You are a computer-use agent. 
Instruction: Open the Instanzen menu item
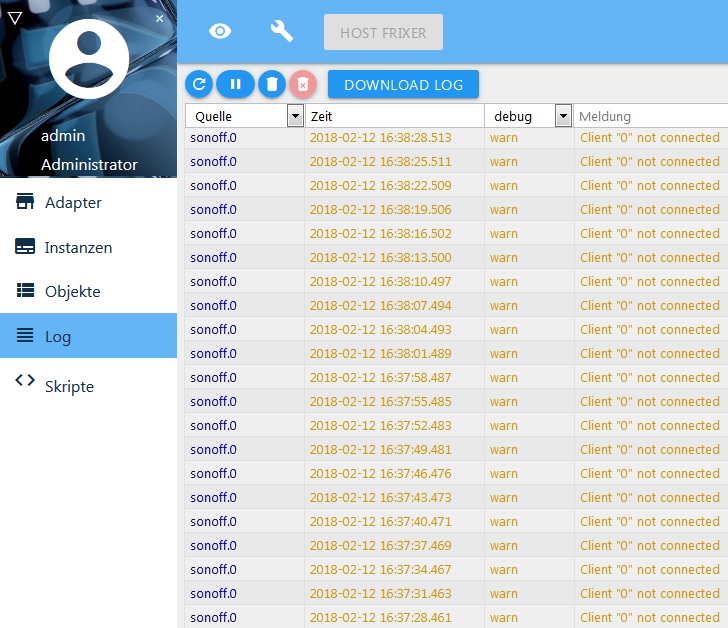pyautogui.click(x=88, y=247)
